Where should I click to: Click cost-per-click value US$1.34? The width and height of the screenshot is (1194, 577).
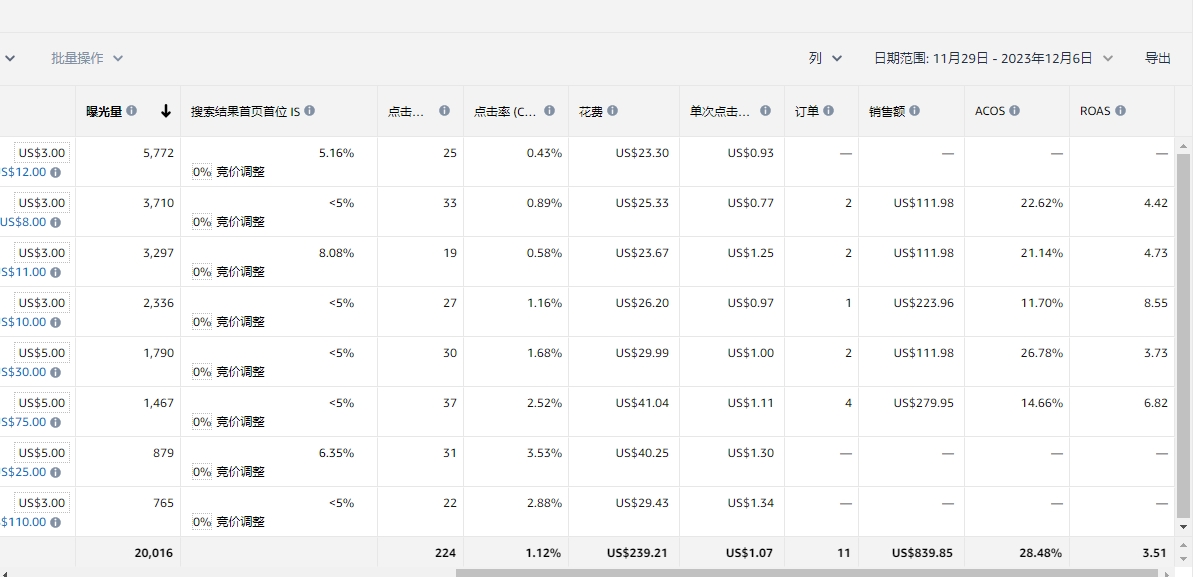(751, 503)
